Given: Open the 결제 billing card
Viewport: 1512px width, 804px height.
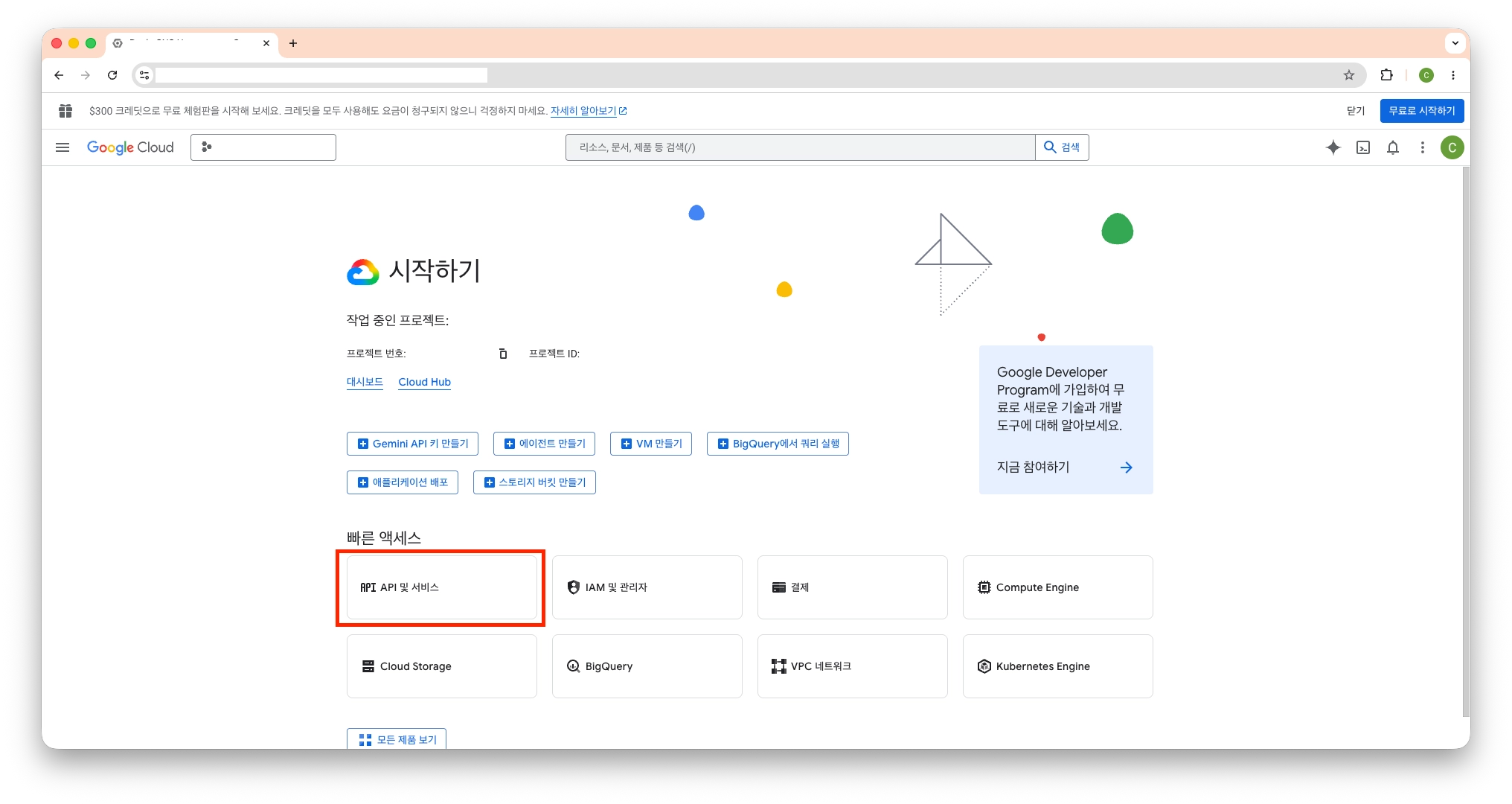Looking at the screenshot, I should 853,587.
